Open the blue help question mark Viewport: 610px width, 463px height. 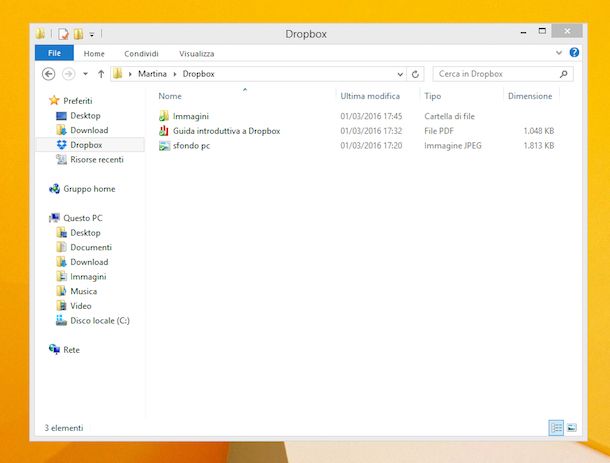[x=574, y=53]
